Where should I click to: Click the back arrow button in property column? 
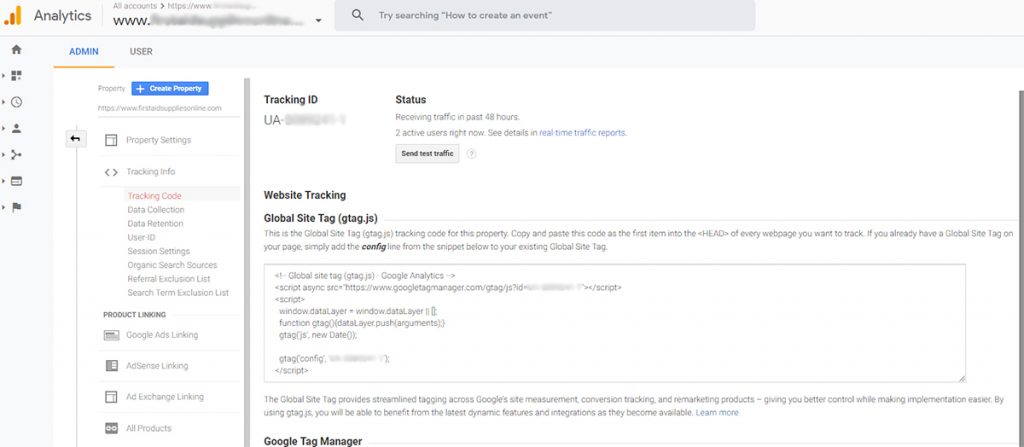tap(76, 139)
